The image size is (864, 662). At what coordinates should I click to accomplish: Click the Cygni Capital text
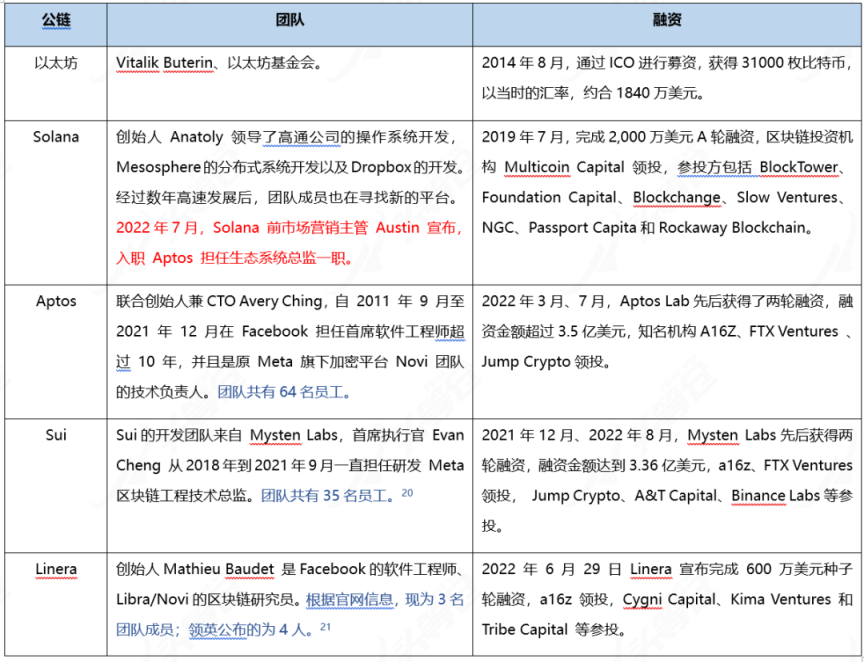coord(669,600)
